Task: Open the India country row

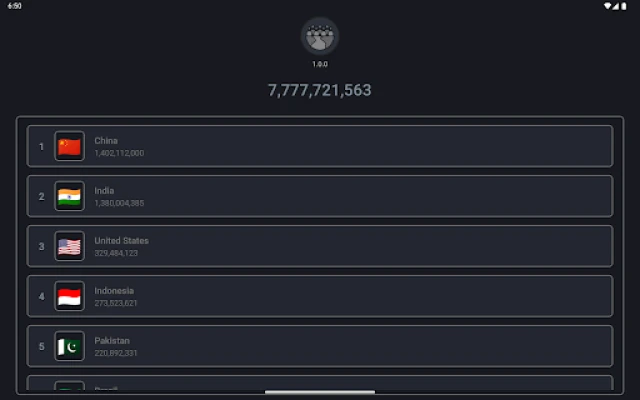Action: coord(320,196)
